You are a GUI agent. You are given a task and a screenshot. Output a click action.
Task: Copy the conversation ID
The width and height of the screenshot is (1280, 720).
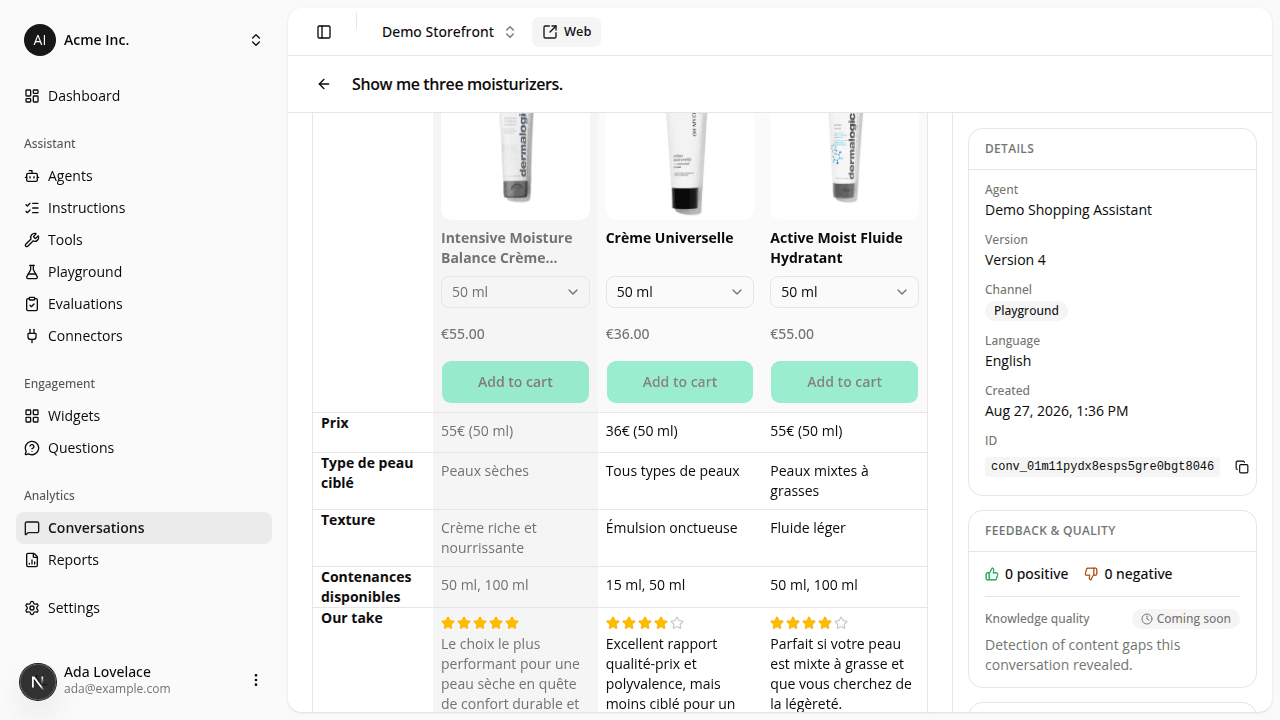pos(1242,467)
